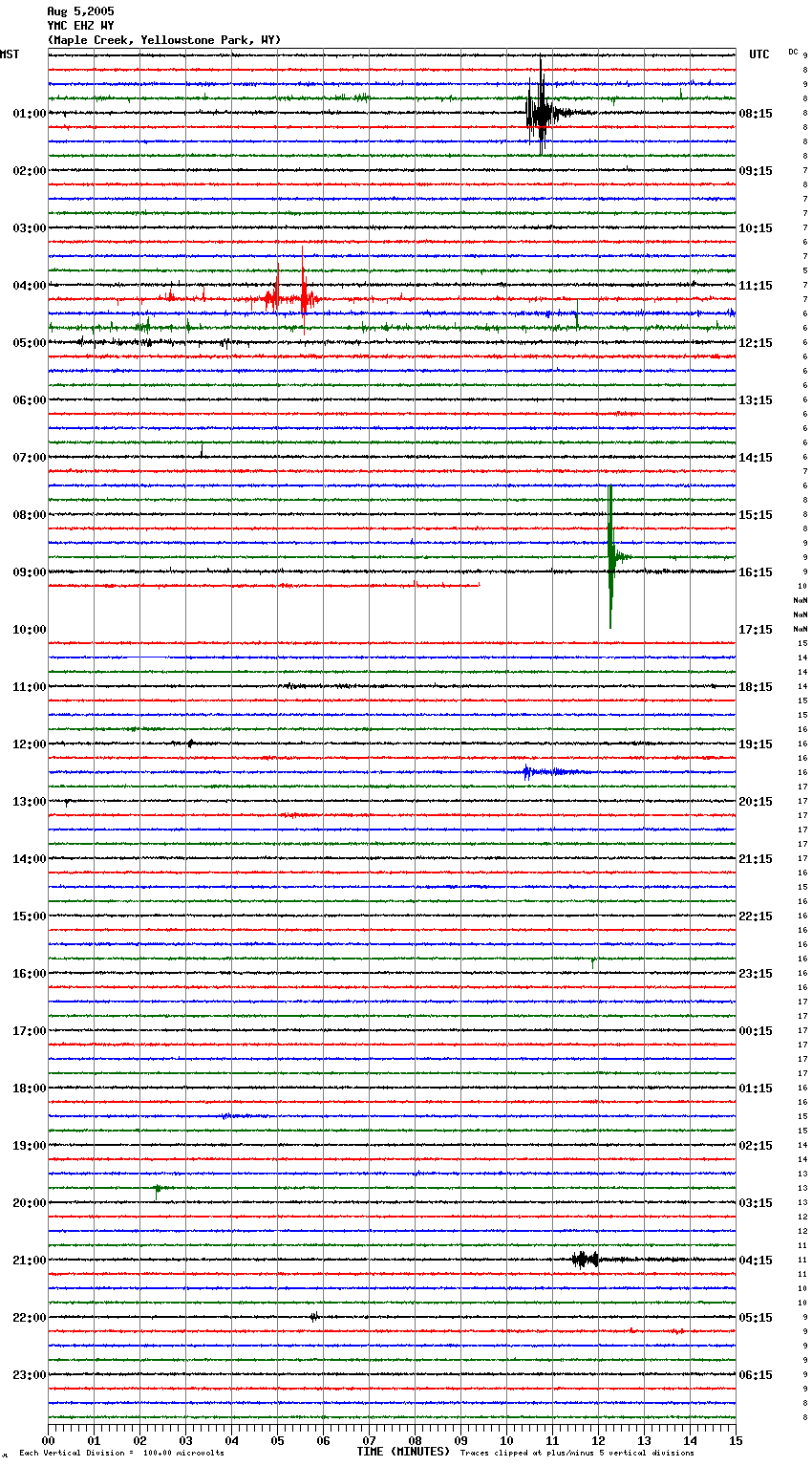This screenshot has height=1466, width=812.
Task: Click the "12:15" UTC time label
Action: click(x=756, y=343)
